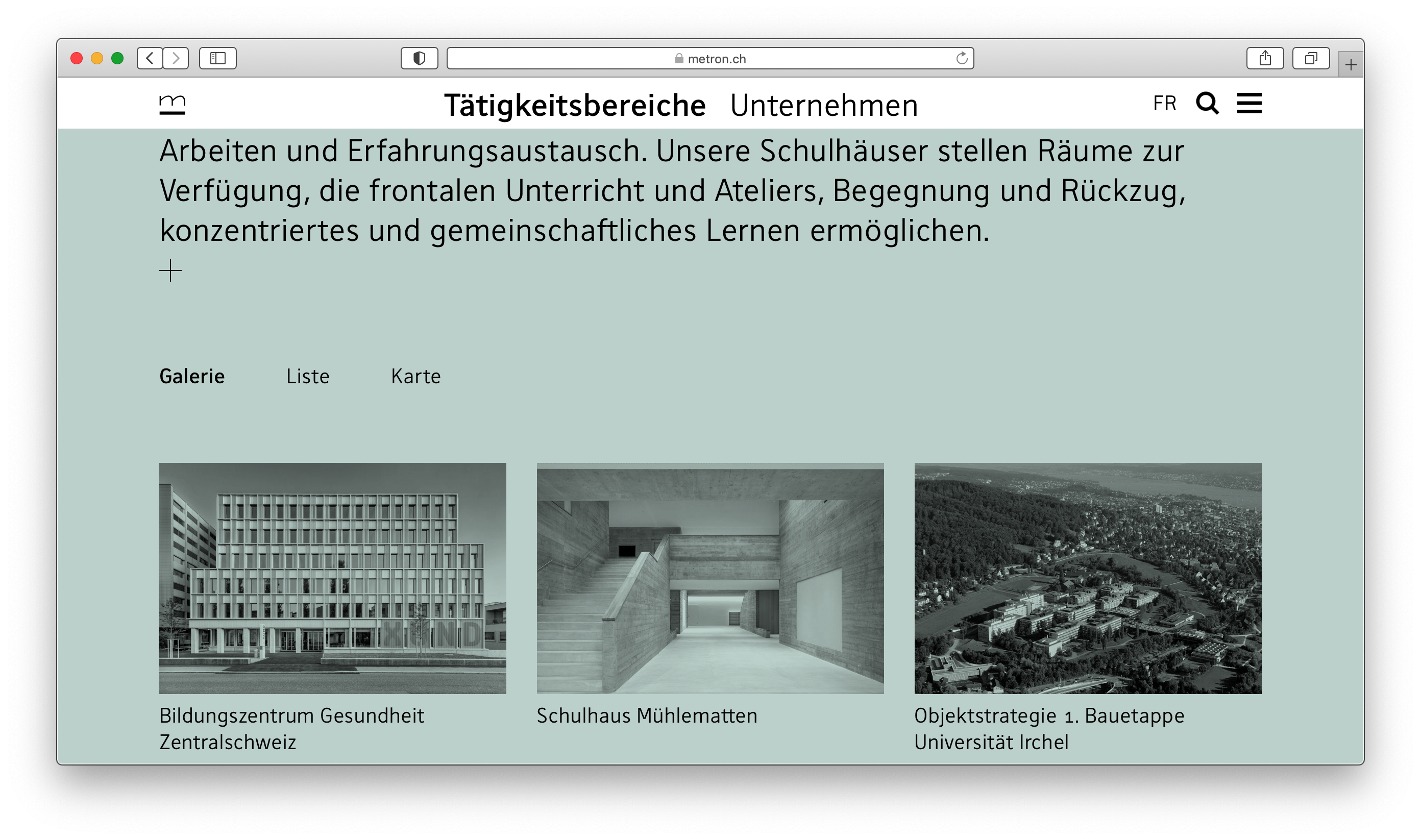1421x840 pixels.
Task: Open the hamburger menu icon
Action: 1249,104
